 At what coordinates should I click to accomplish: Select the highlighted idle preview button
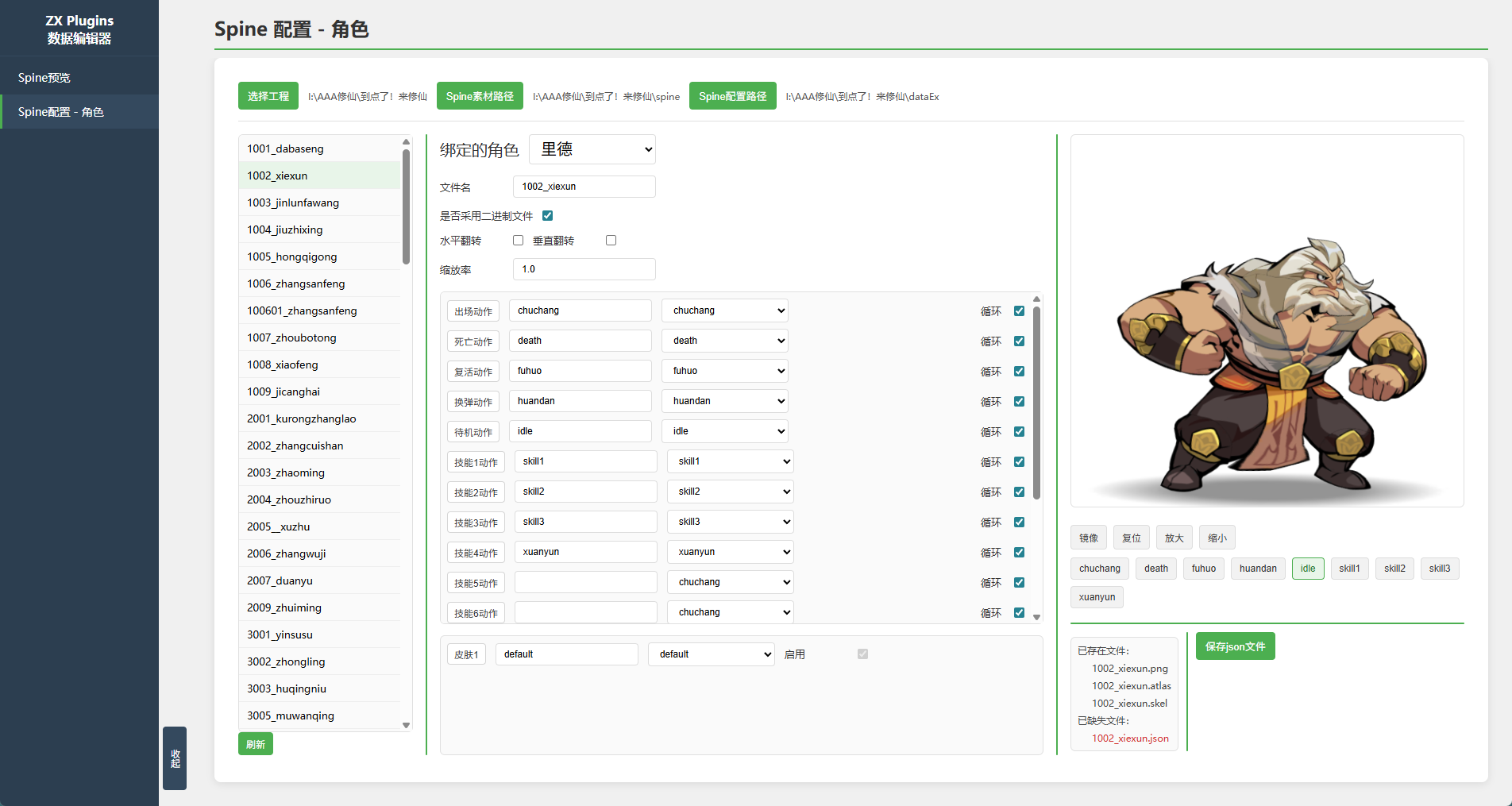coord(1308,569)
